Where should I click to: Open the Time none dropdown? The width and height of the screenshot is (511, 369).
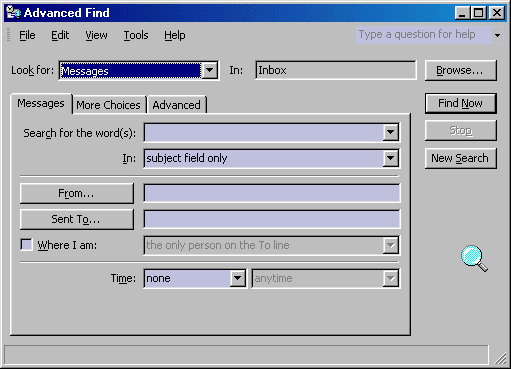pos(238,278)
